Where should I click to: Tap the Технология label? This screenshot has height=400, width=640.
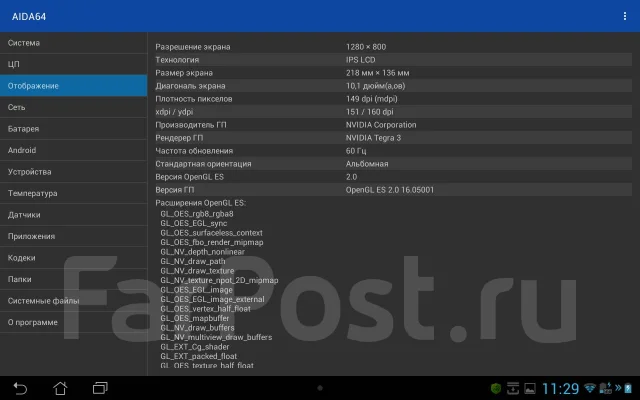click(x=177, y=60)
